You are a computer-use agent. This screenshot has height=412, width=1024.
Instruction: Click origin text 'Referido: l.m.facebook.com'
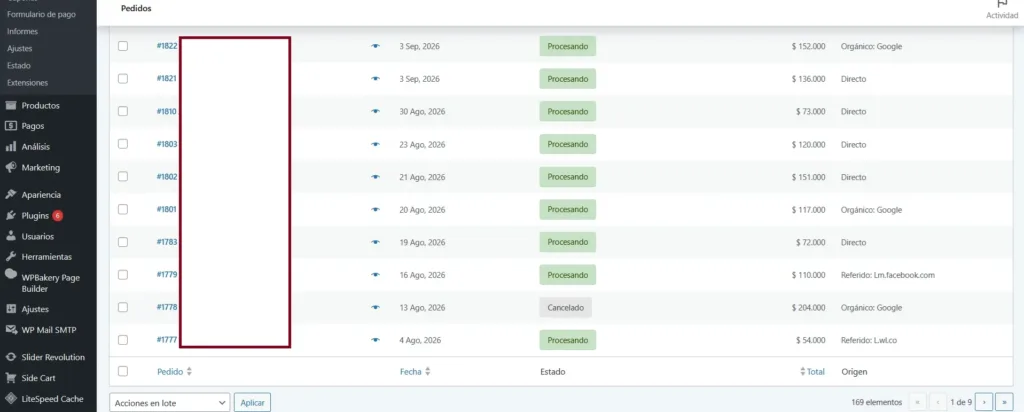(x=888, y=275)
